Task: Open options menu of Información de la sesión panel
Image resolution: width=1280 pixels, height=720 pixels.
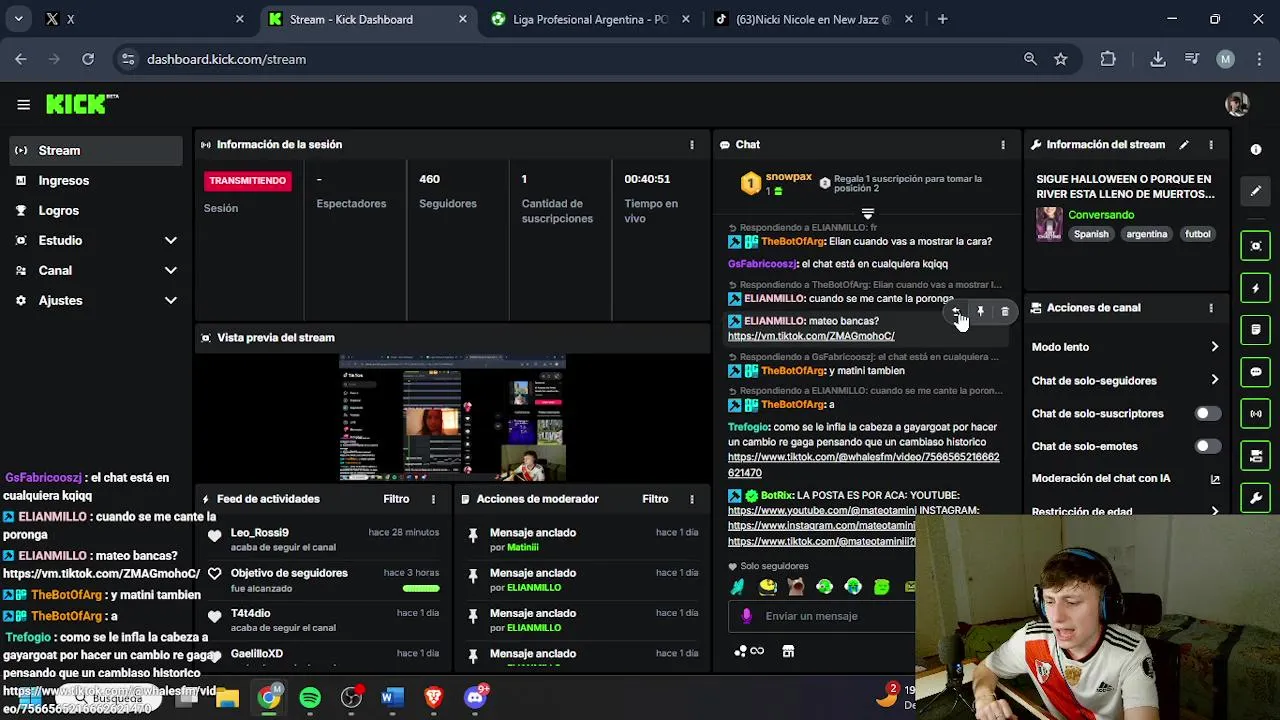Action: [691, 145]
